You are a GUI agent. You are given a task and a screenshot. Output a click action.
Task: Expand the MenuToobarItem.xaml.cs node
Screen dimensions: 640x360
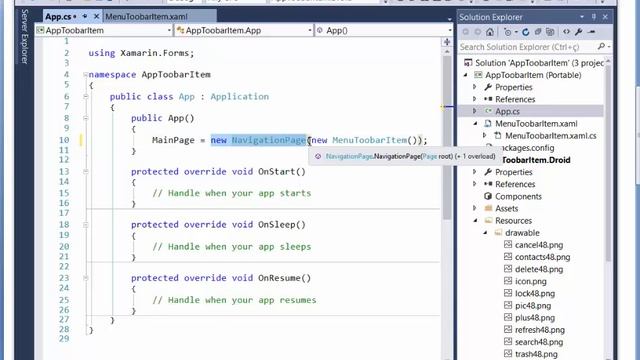tap(484, 136)
